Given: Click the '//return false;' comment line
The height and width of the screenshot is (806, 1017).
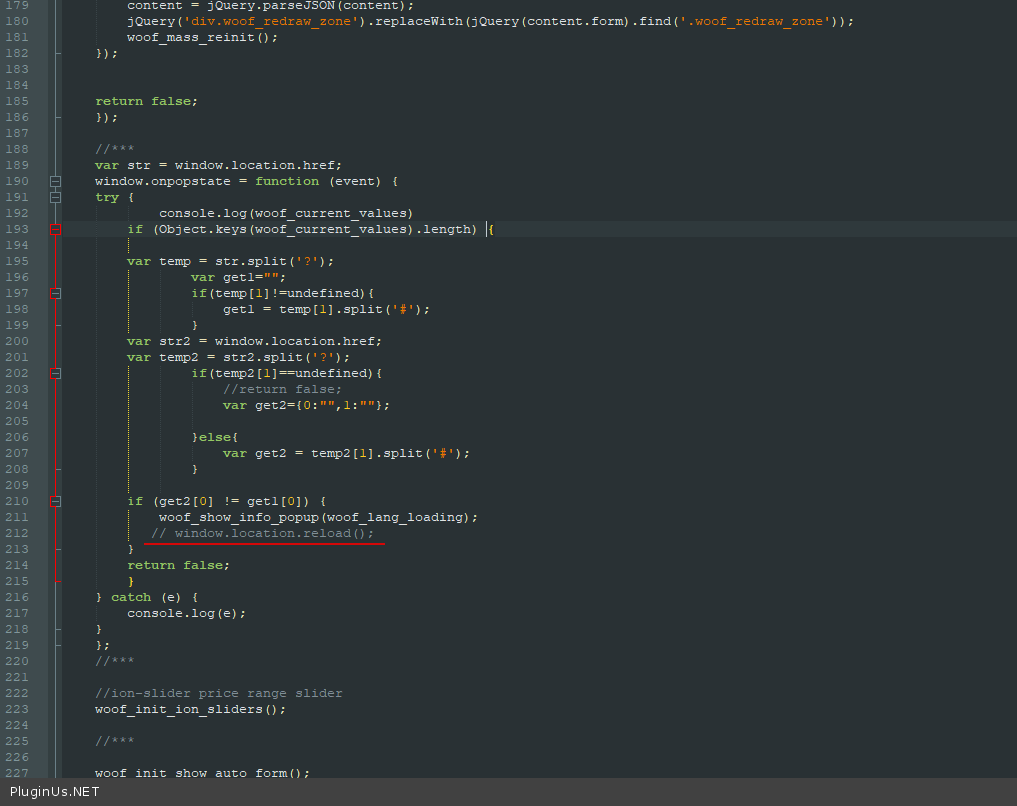Looking at the screenshot, I should pos(282,389).
